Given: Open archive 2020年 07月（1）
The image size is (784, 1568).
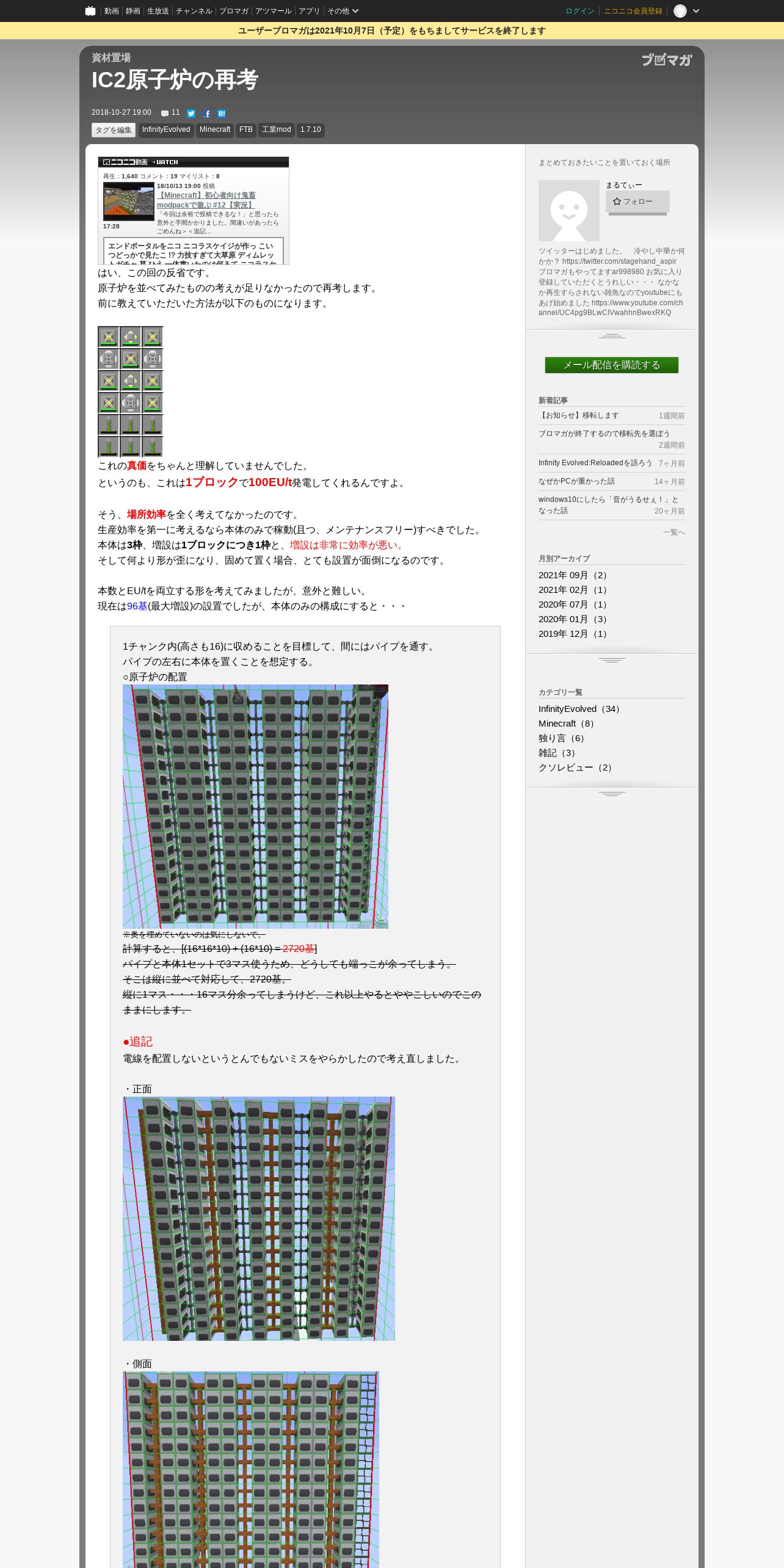Looking at the screenshot, I should (x=574, y=604).
